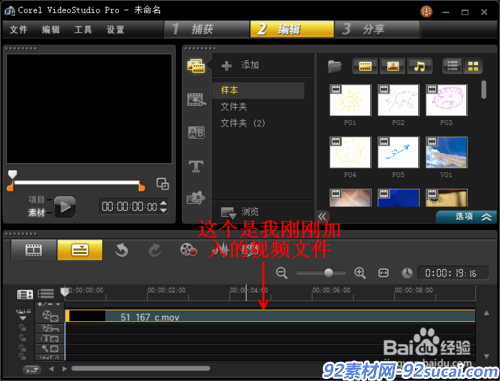Click the timeline zoom slider handle
Image resolution: width=500 pixels, height=381 pixels.
coord(329,273)
